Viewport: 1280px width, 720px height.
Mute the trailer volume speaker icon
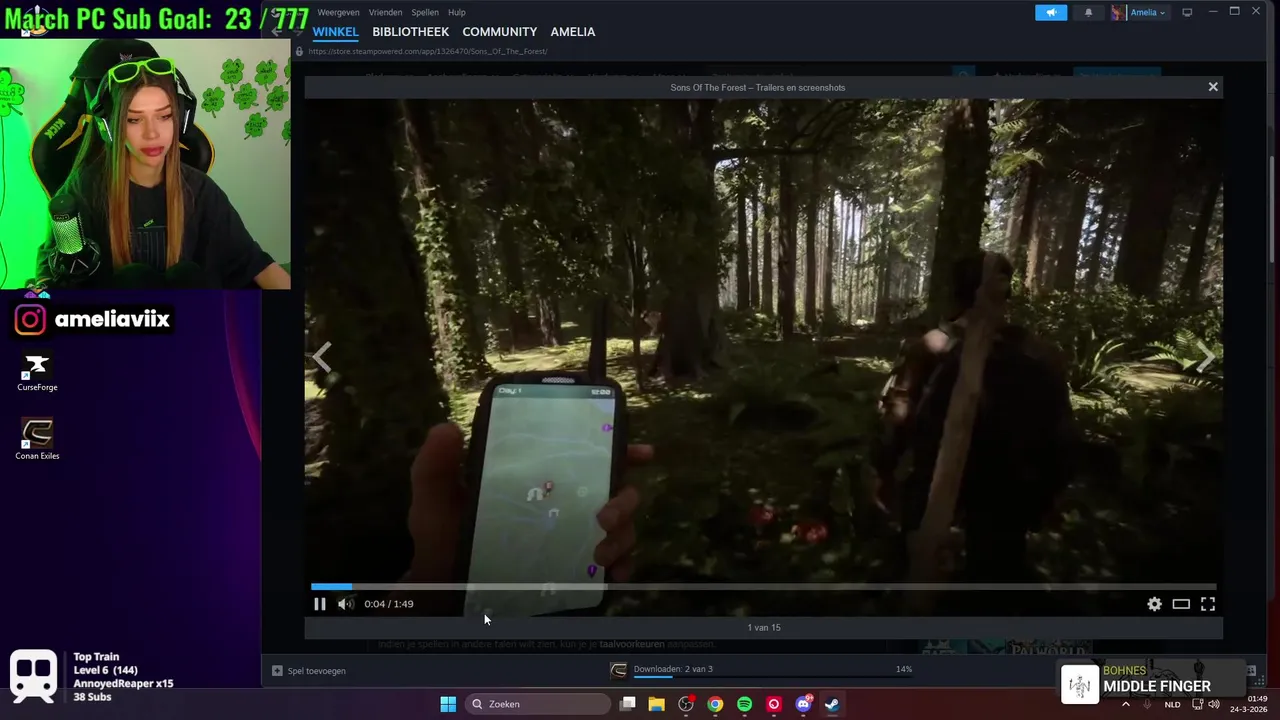pos(345,604)
